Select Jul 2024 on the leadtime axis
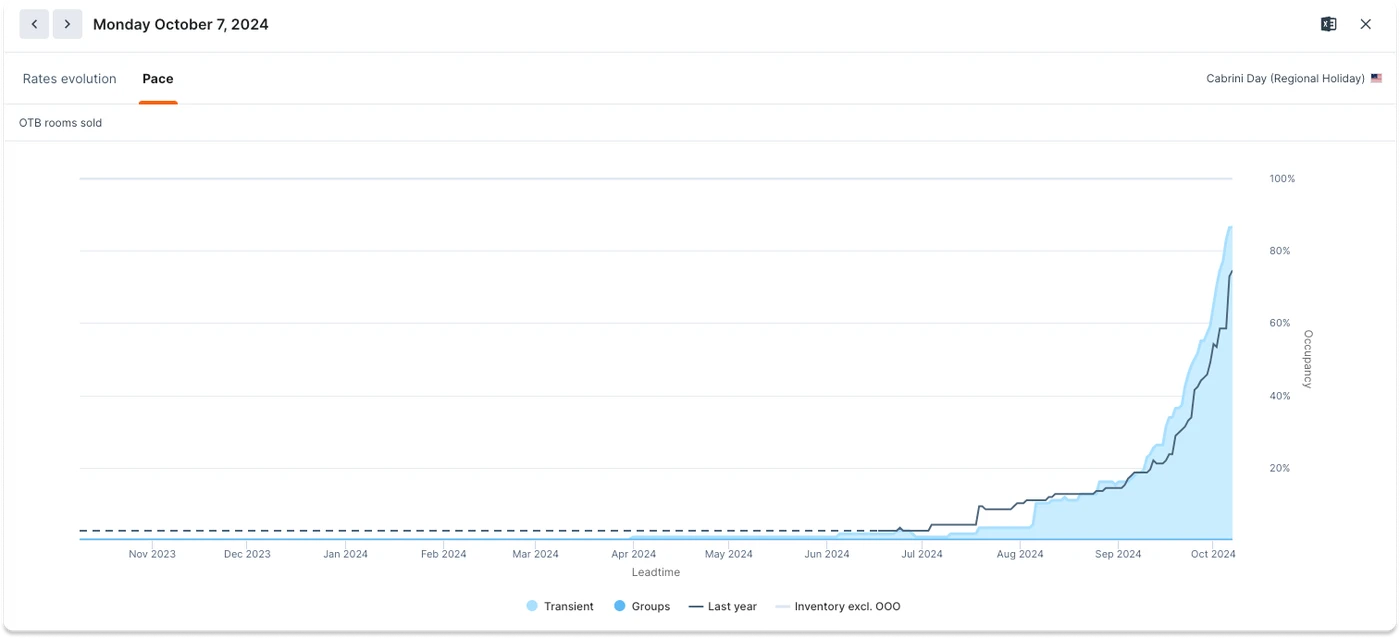1400x638 pixels. click(x=922, y=554)
